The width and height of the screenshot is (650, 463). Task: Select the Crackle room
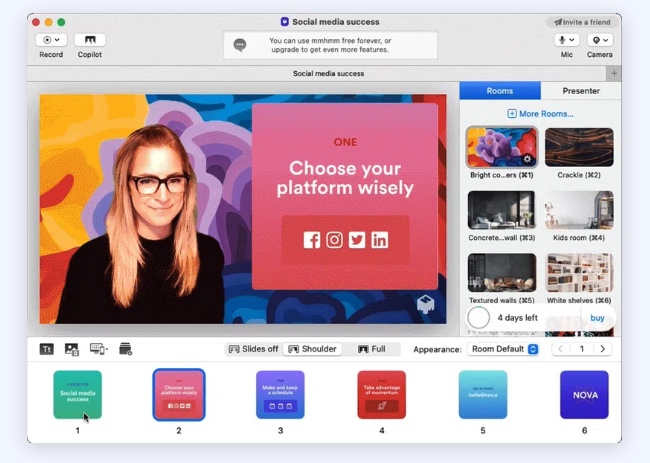[x=579, y=148]
